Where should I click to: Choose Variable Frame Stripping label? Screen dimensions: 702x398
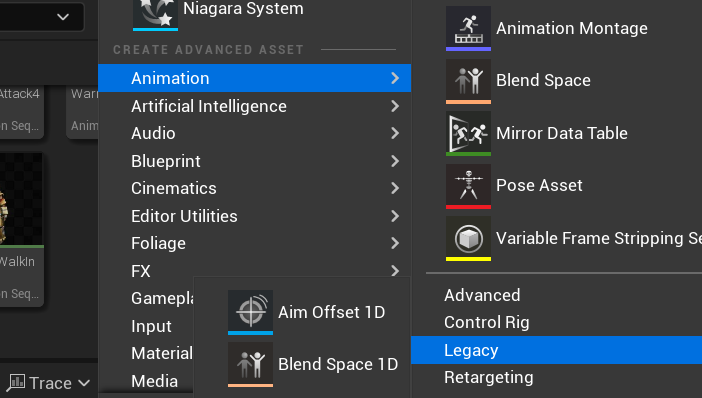click(599, 238)
